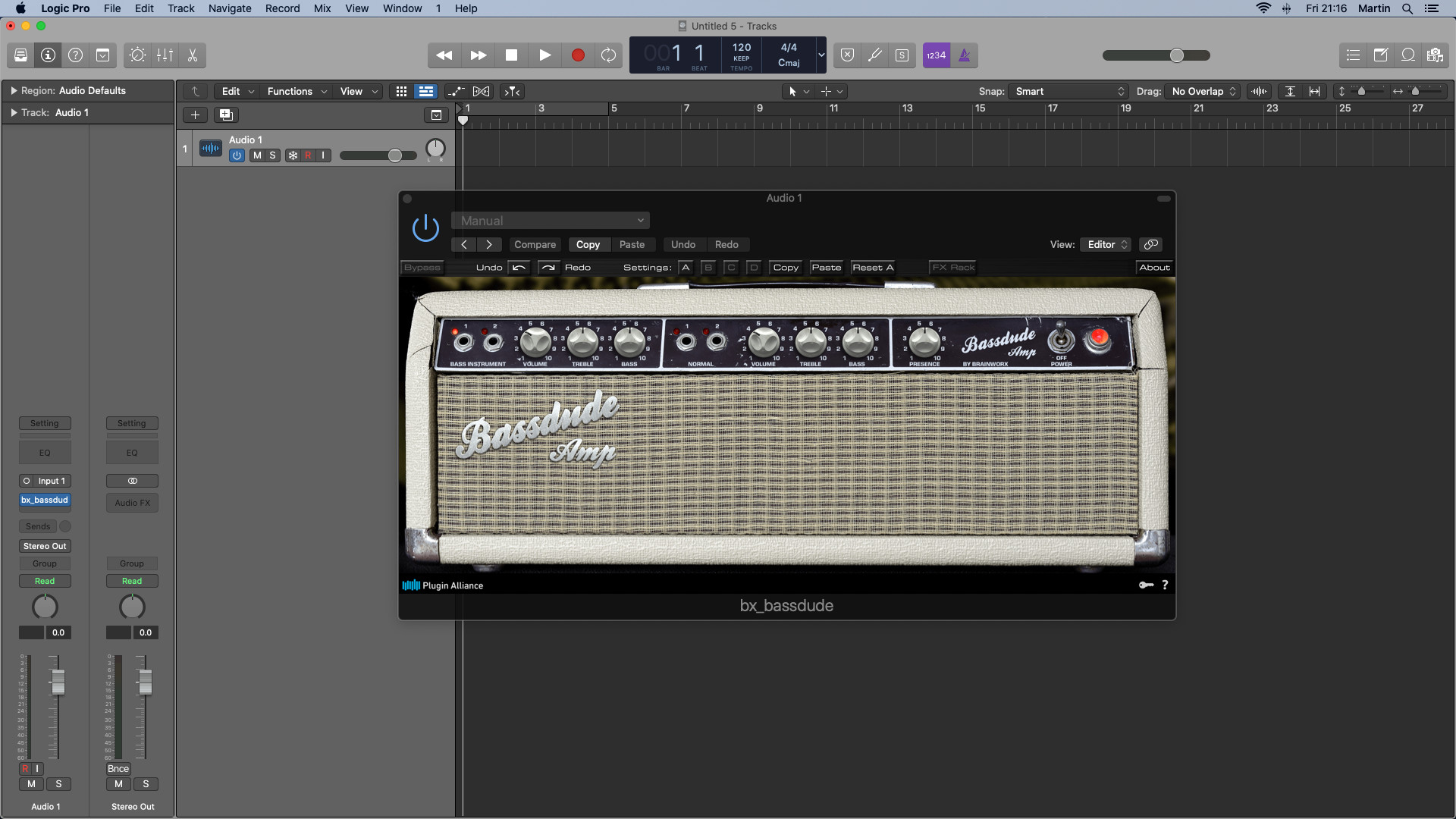Toggle waveform zoom button
Viewport: 1456px width, 819px height.
1259,91
